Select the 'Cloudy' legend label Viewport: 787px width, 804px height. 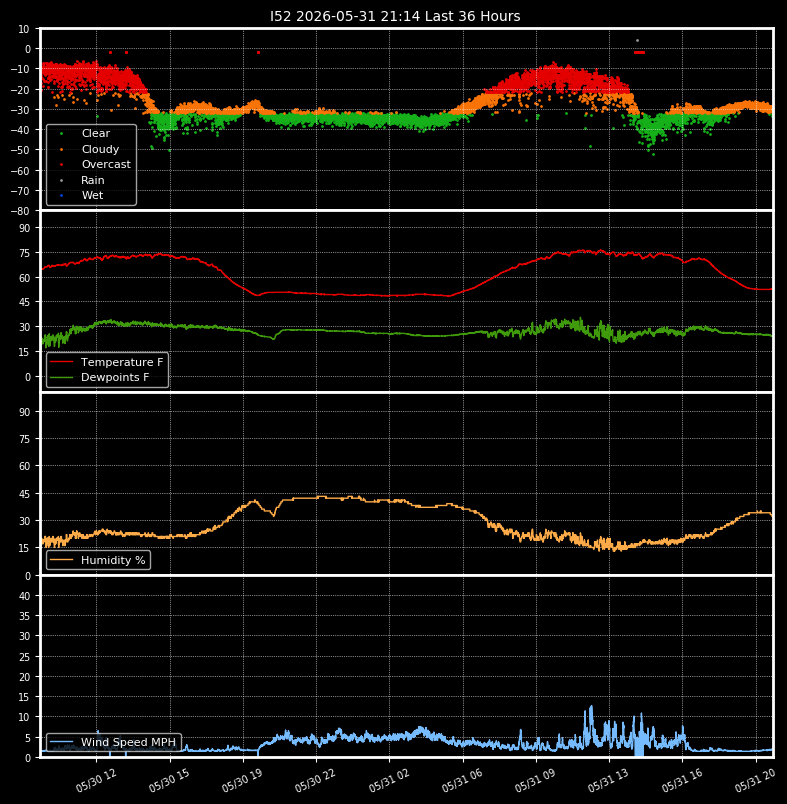[x=100, y=149]
